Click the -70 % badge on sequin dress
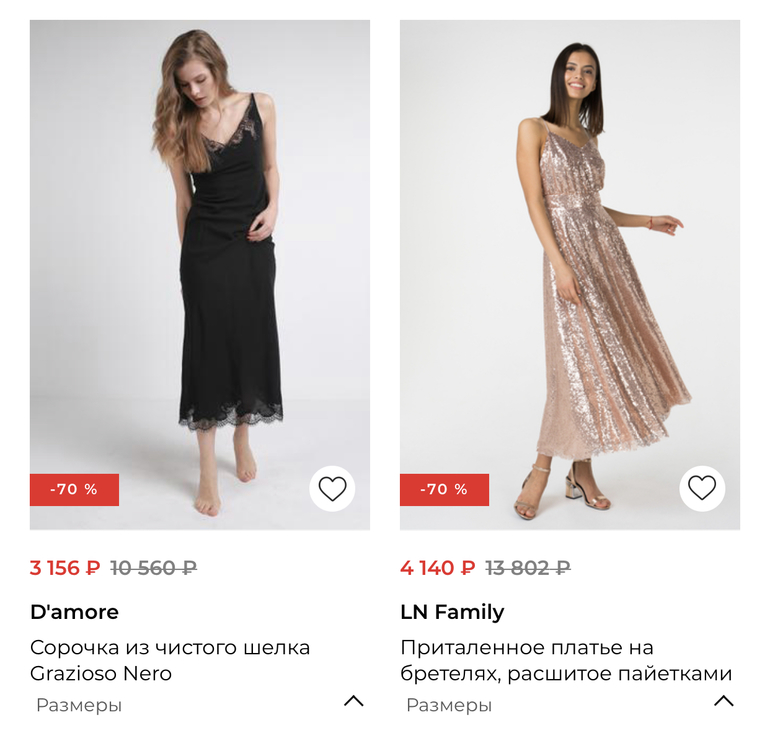Image resolution: width=770 pixels, height=738 pixels. point(445,490)
